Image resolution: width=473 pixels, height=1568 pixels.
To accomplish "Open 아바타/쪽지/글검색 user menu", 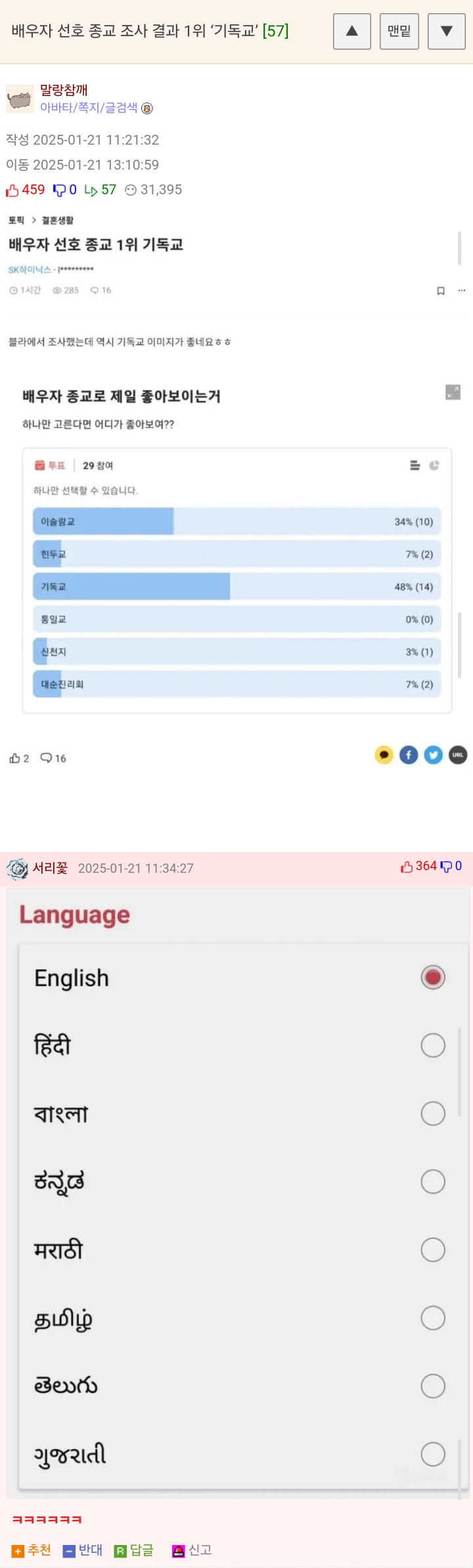I will (x=89, y=108).
